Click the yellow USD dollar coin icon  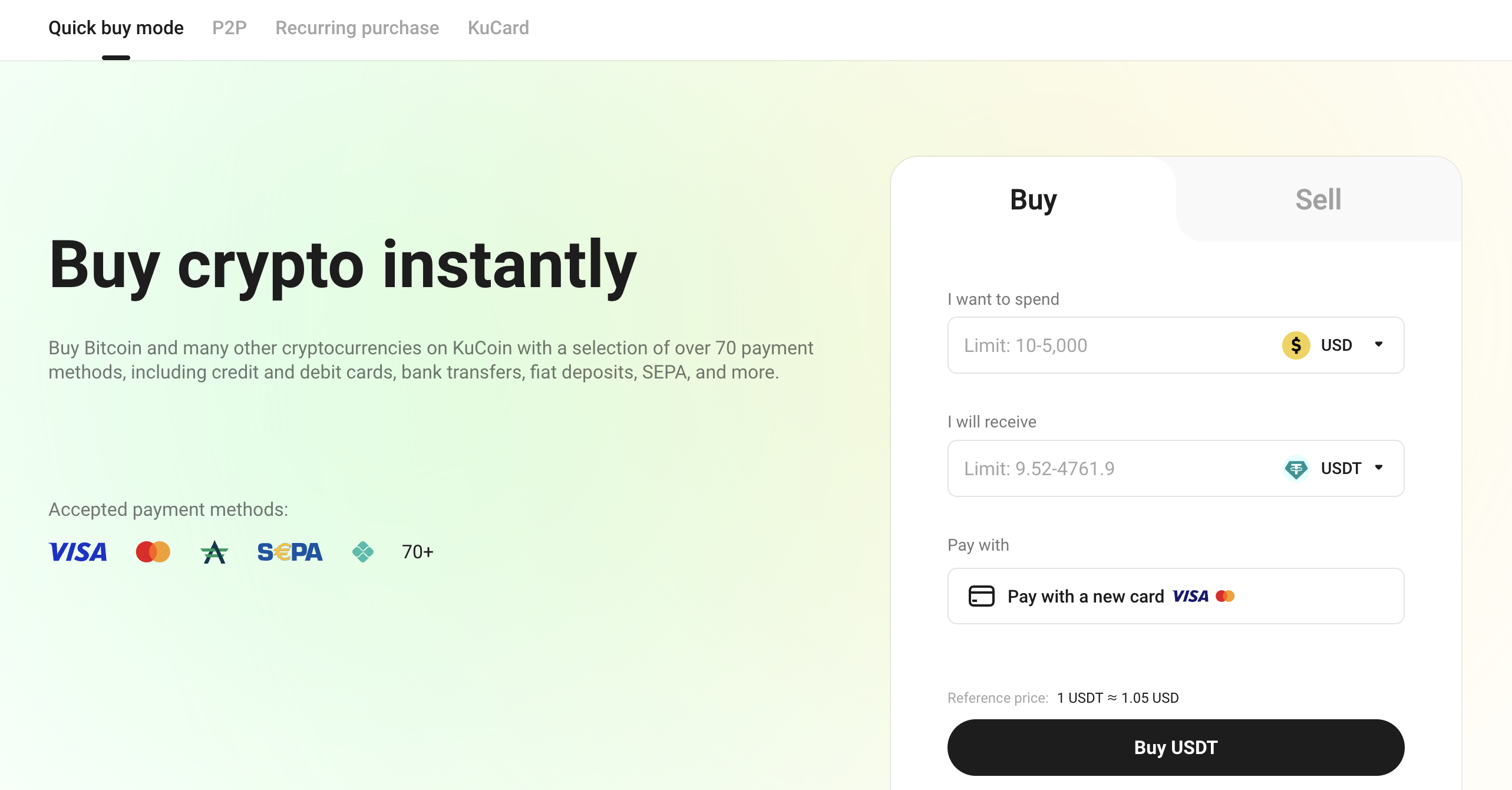1296,345
